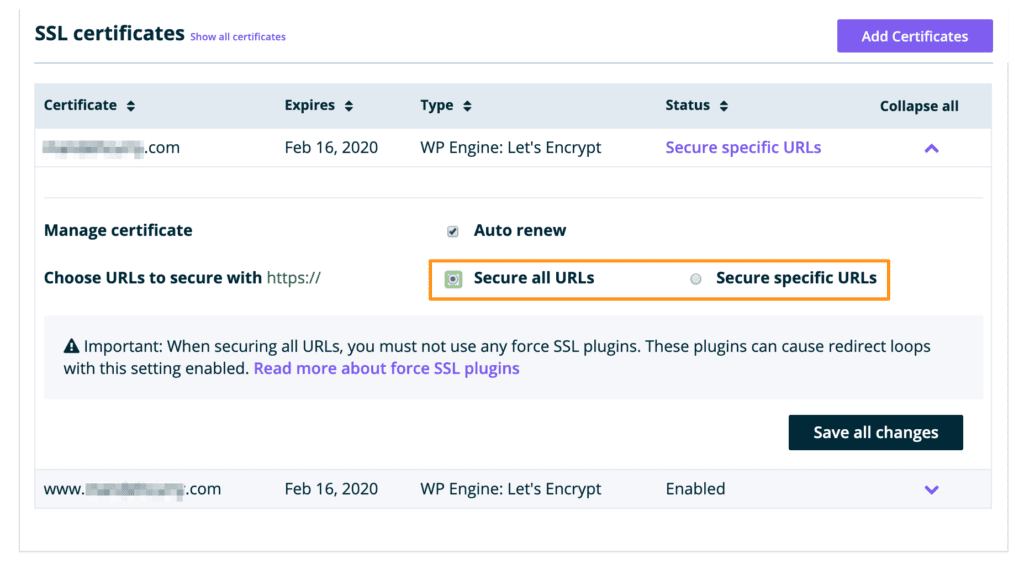Open Read more about force SSL plugins
The image size is (1024, 569).
coord(386,368)
